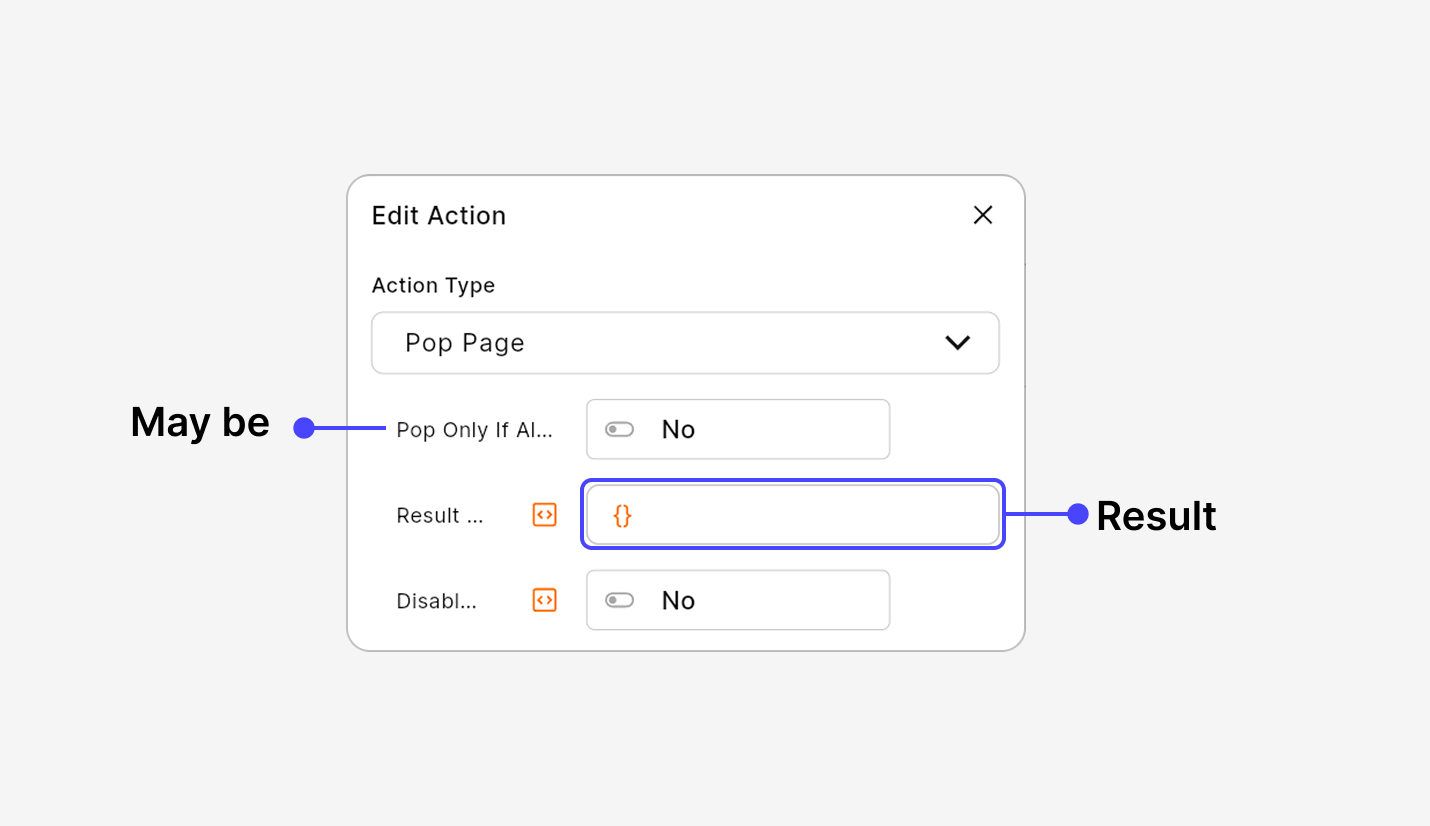
Task: Click expression icon beside the Disabl... label
Action: pos(544,600)
